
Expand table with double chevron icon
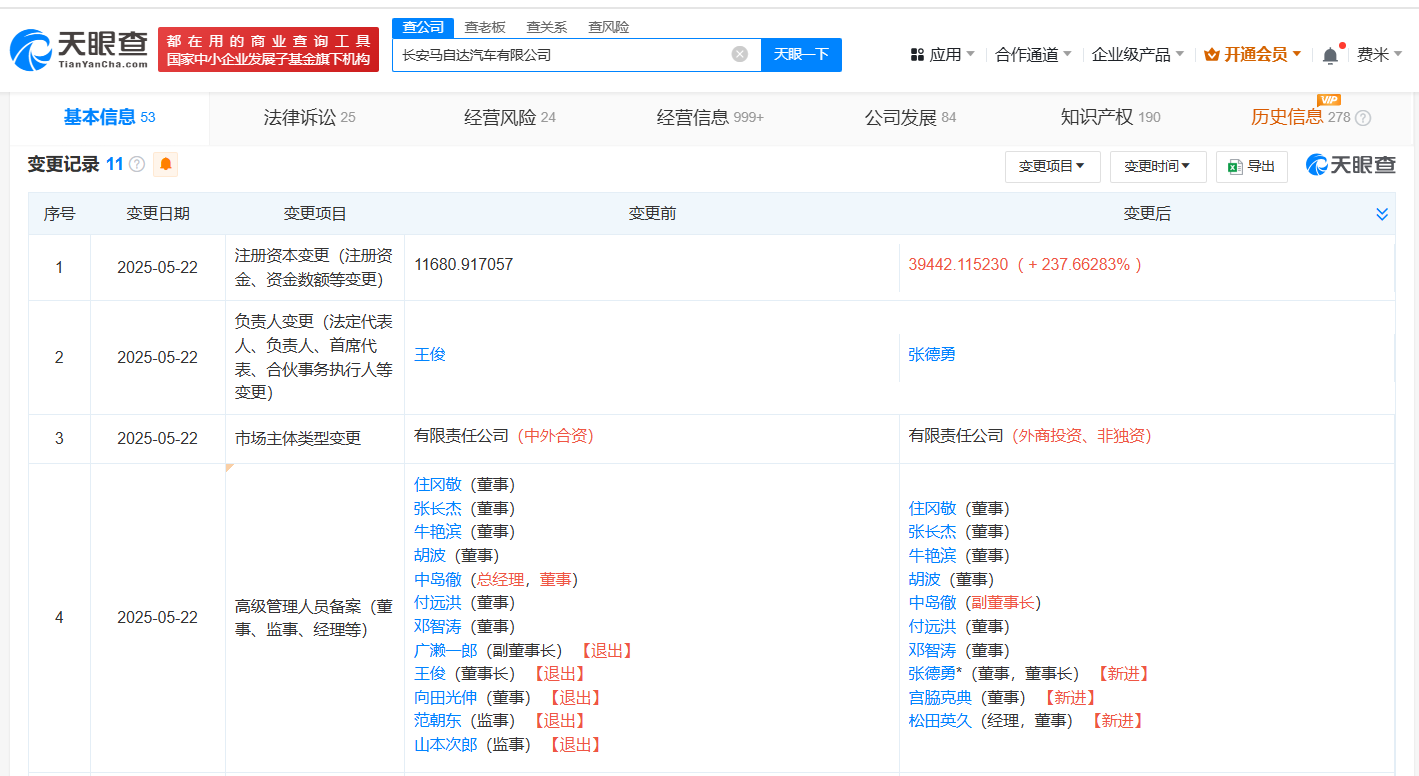(x=1382, y=214)
